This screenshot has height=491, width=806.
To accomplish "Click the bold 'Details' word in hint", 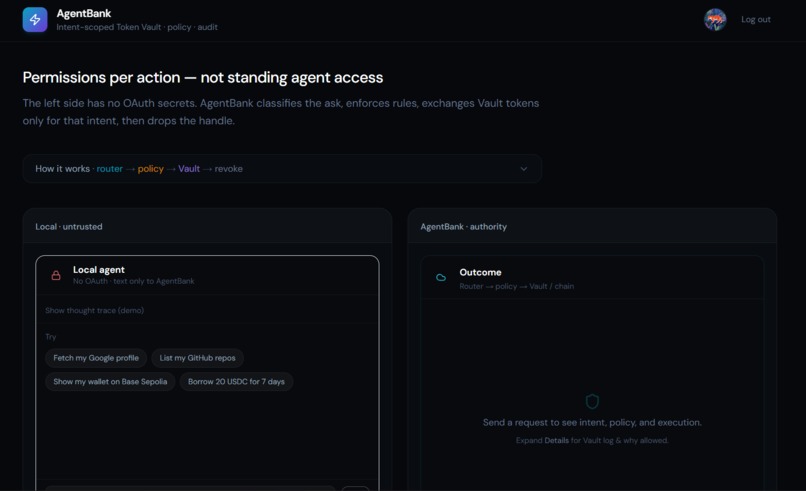I will tap(557, 441).
